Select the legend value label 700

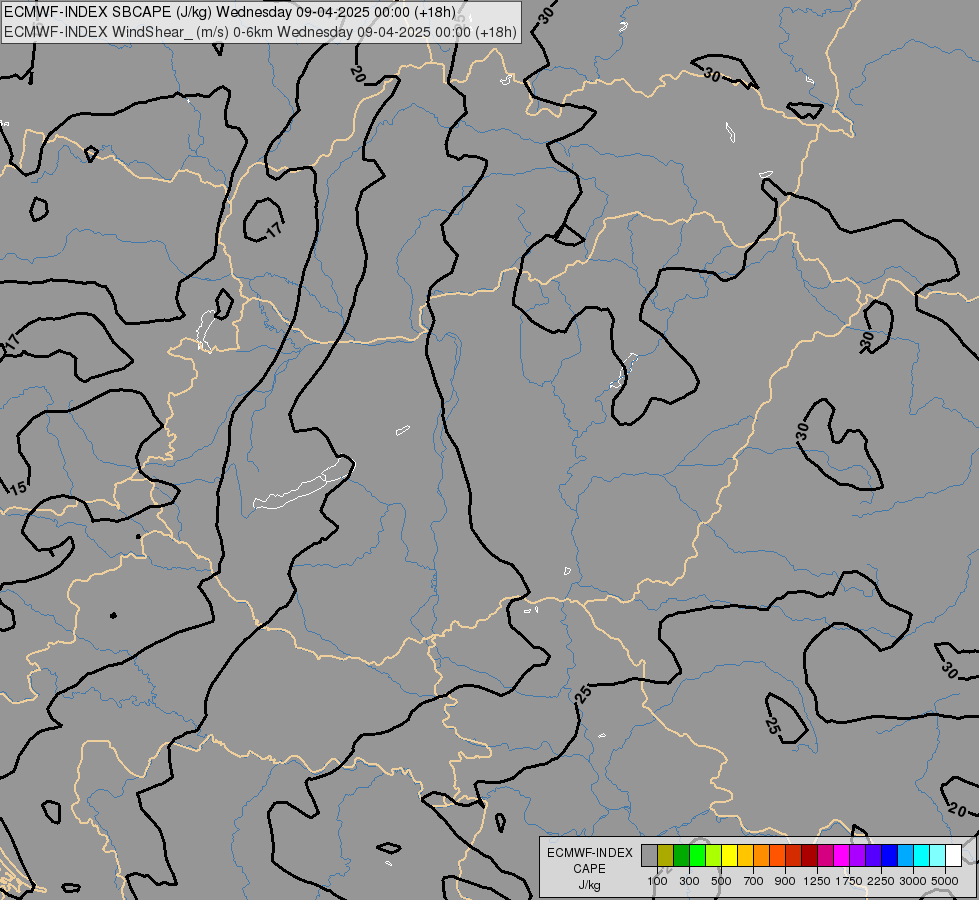tap(754, 881)
